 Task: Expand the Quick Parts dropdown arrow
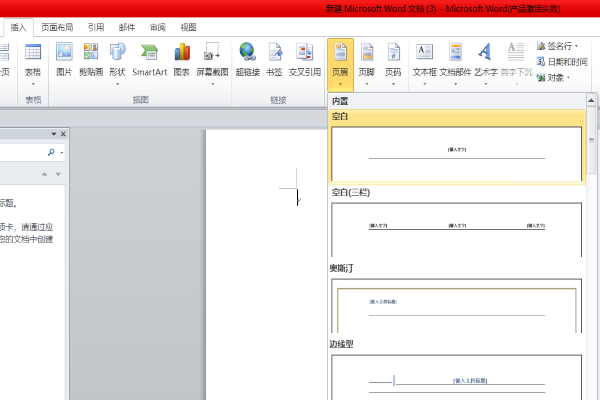(x=455, y=84)
